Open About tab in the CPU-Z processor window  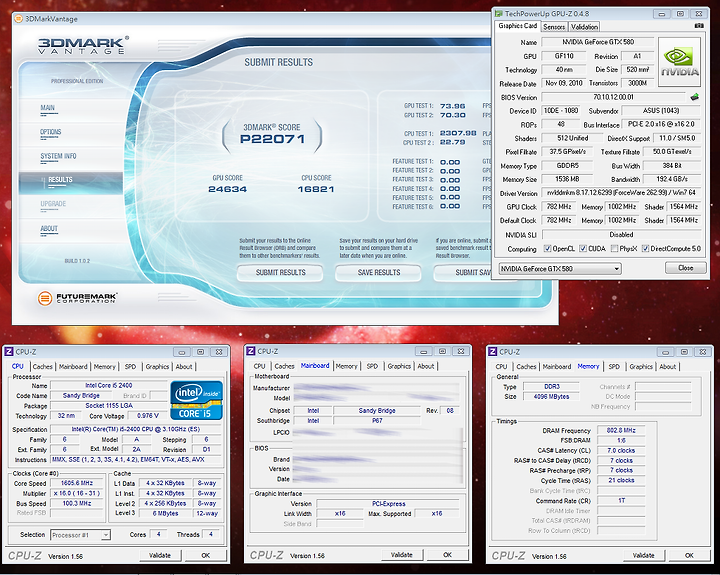pyautogui.click(x=184, y=366)
